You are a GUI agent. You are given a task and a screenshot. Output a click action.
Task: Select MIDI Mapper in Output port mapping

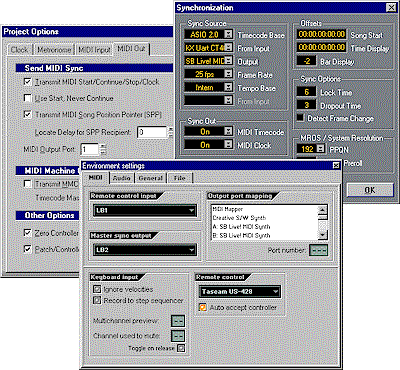click(265, 209)
